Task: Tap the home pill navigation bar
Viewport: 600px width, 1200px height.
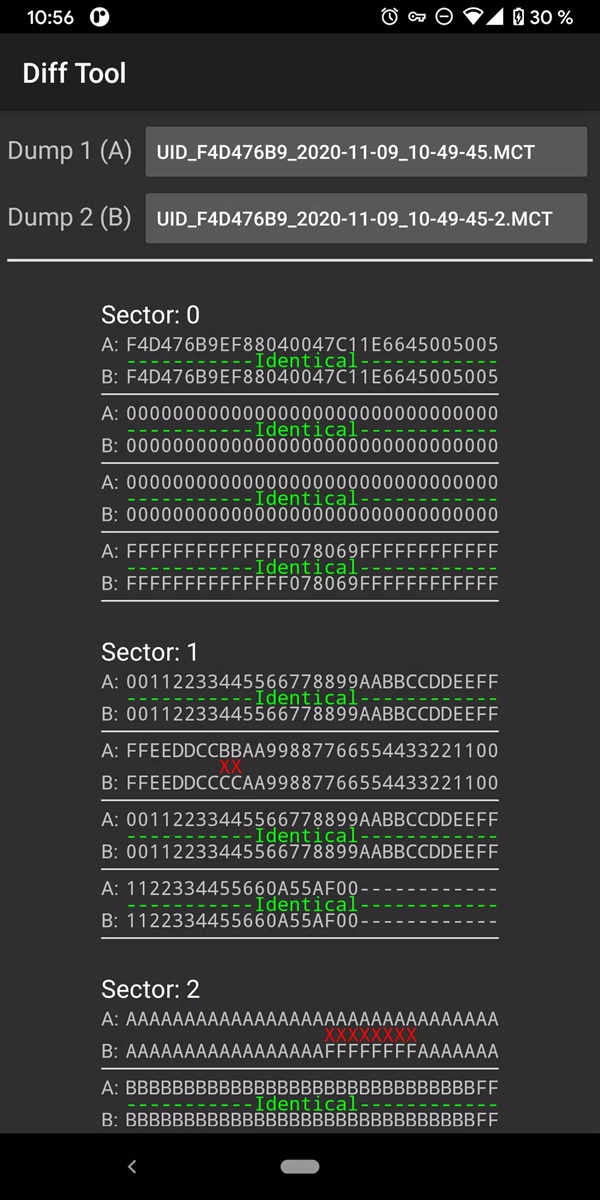Action: point(300,1166)
